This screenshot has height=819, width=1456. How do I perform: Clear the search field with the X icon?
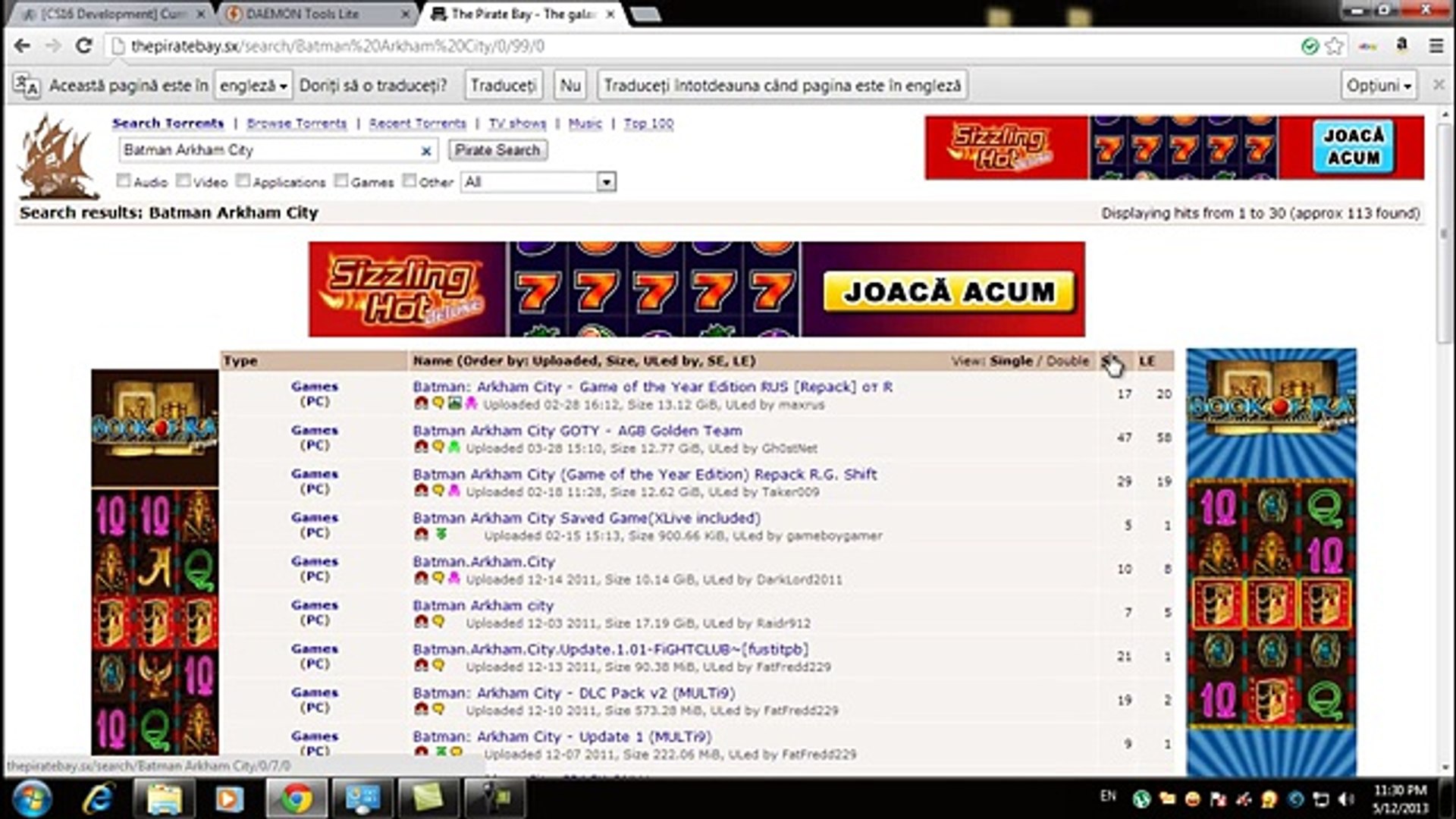[x=426, y=151]
